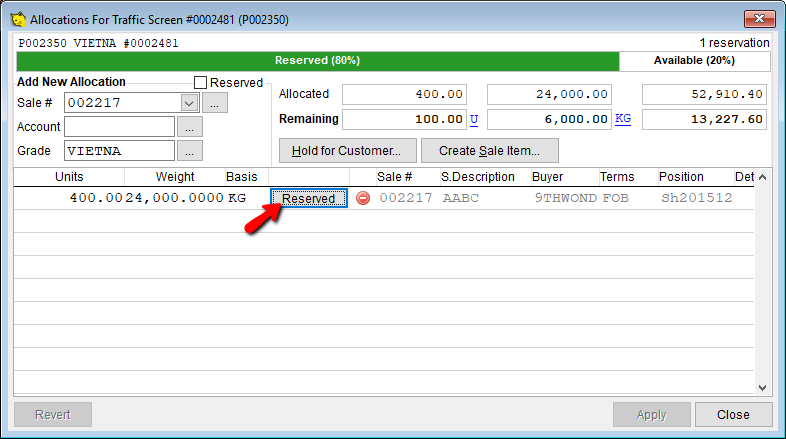Click the 002217 sale number cell
Image resolution: width=786 pixels, height=439 pixels.
(x=406, y=198)
